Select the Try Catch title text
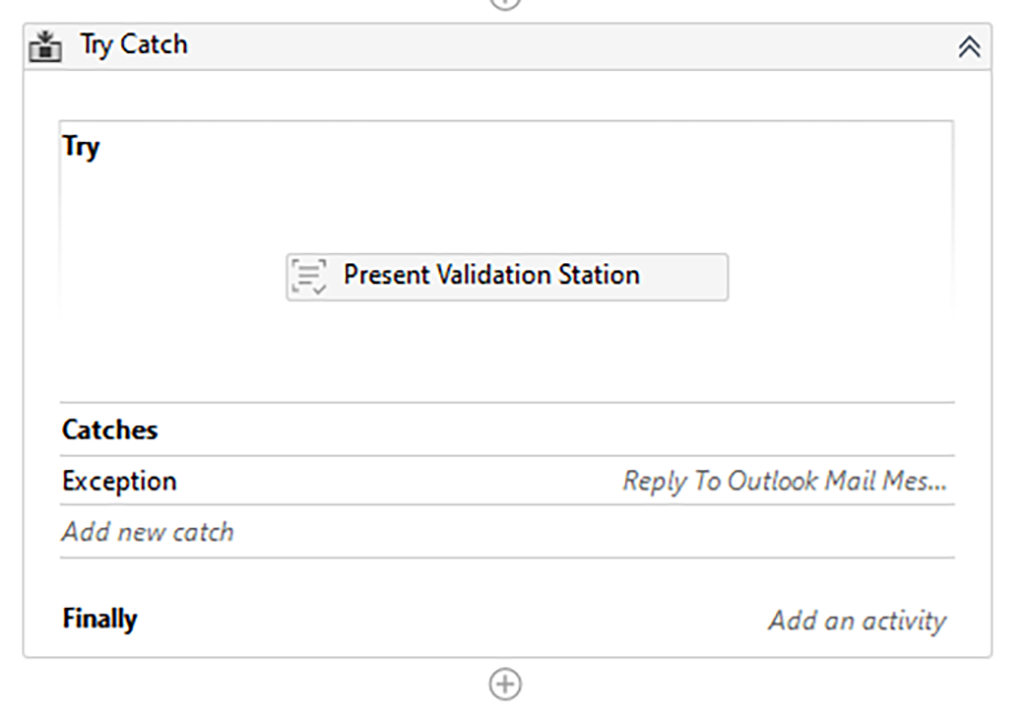 134,45
